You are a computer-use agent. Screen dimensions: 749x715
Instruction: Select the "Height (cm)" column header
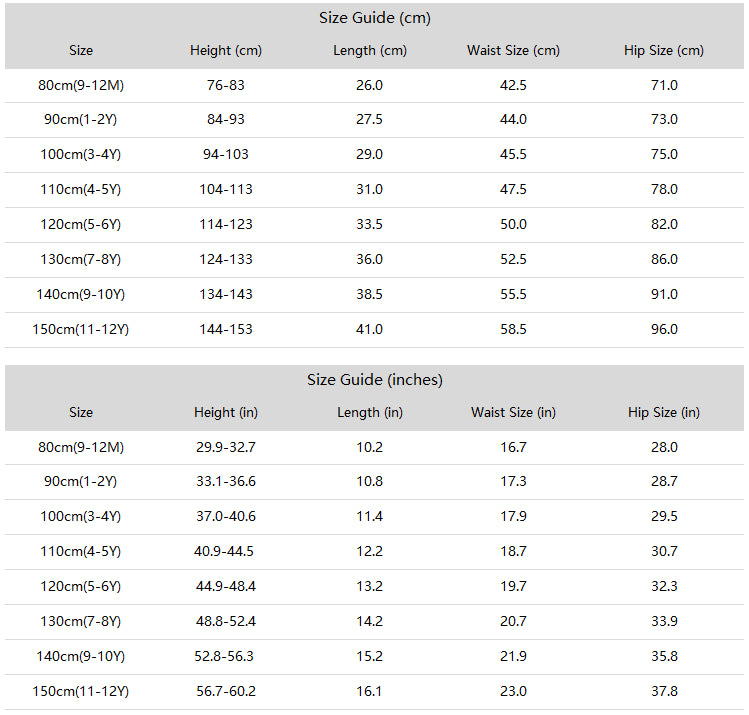click(225, 50)
